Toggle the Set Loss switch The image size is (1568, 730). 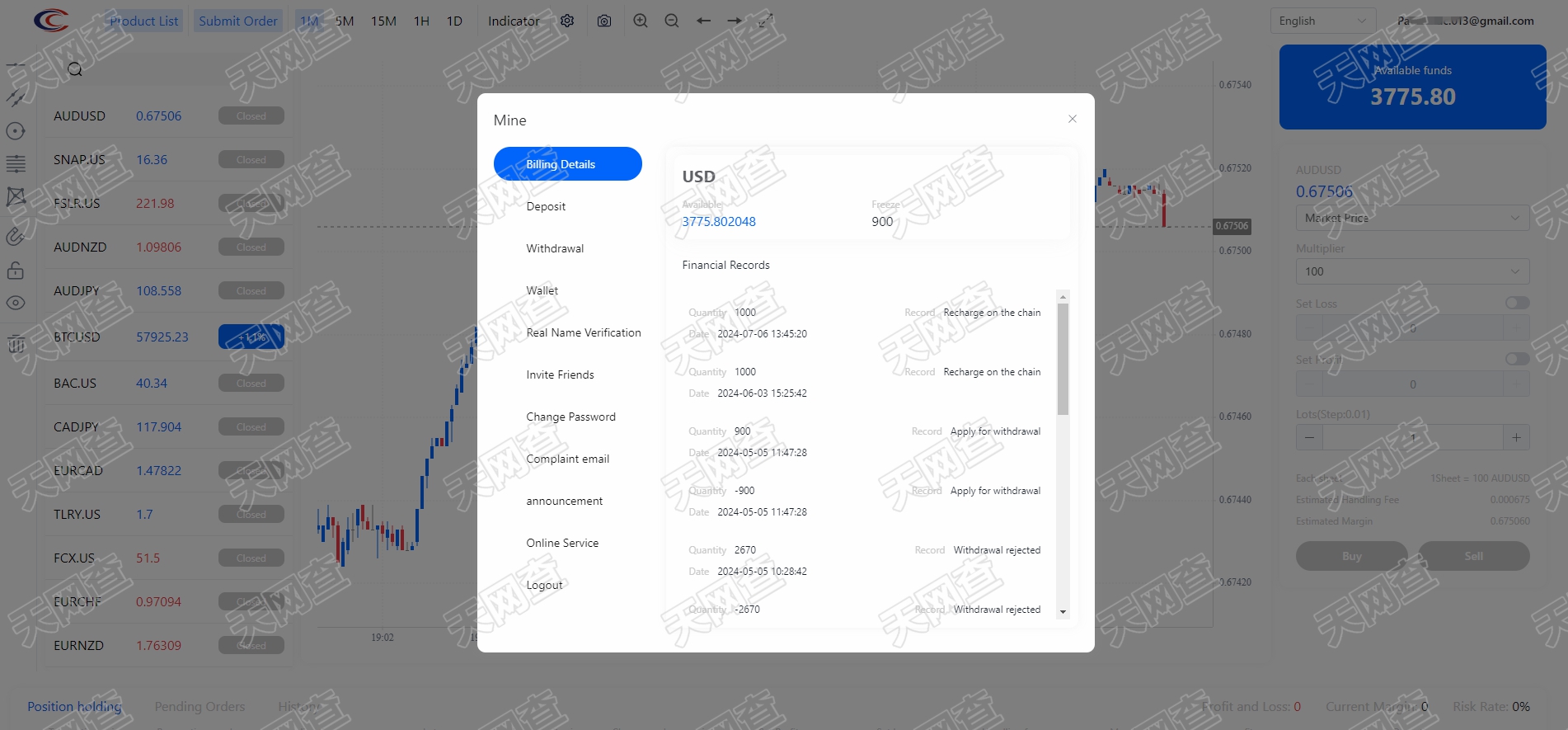pos(1516,303)
